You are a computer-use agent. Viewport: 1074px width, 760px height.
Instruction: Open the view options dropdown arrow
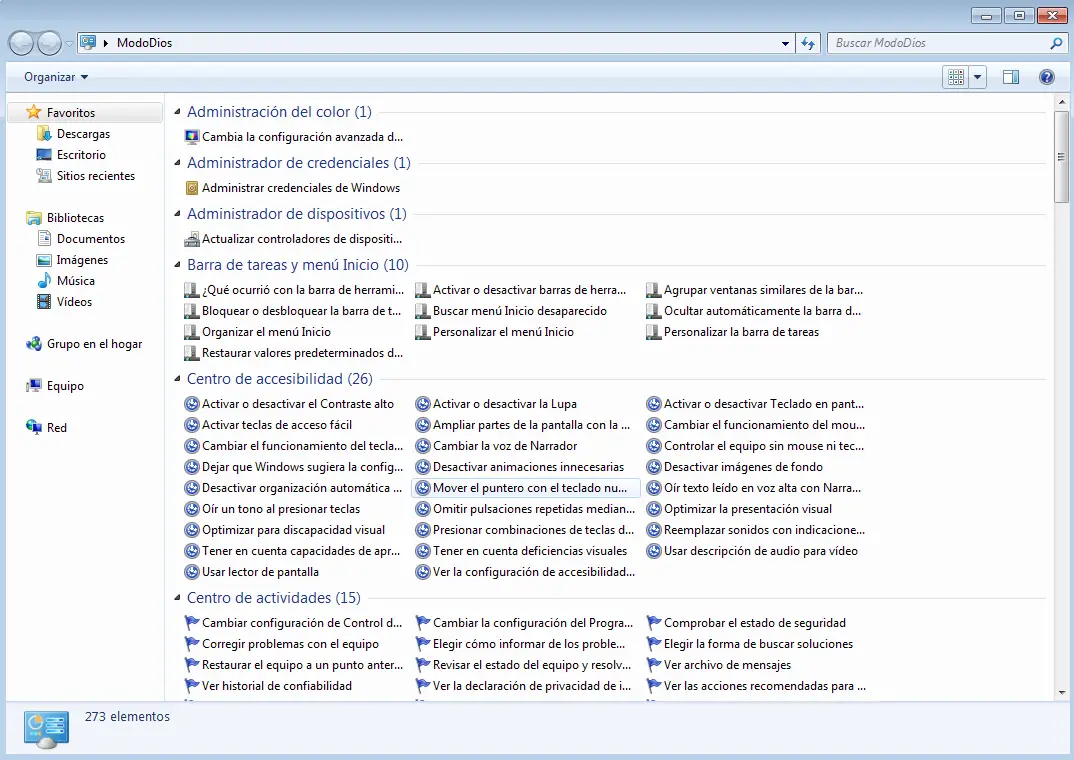tap(977, 77)
